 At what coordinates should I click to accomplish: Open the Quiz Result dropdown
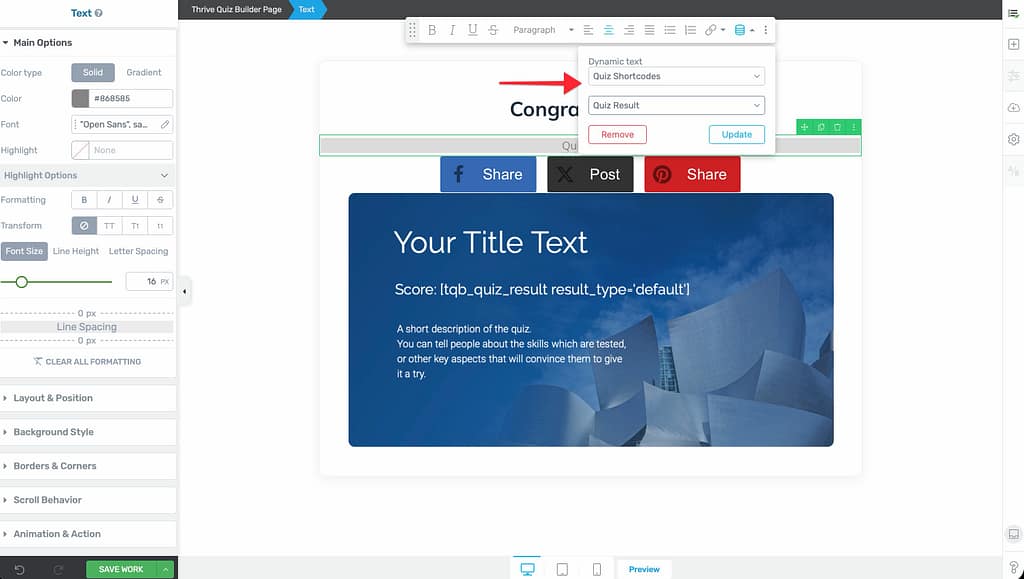pyautogui.click(x=676, y=105)
